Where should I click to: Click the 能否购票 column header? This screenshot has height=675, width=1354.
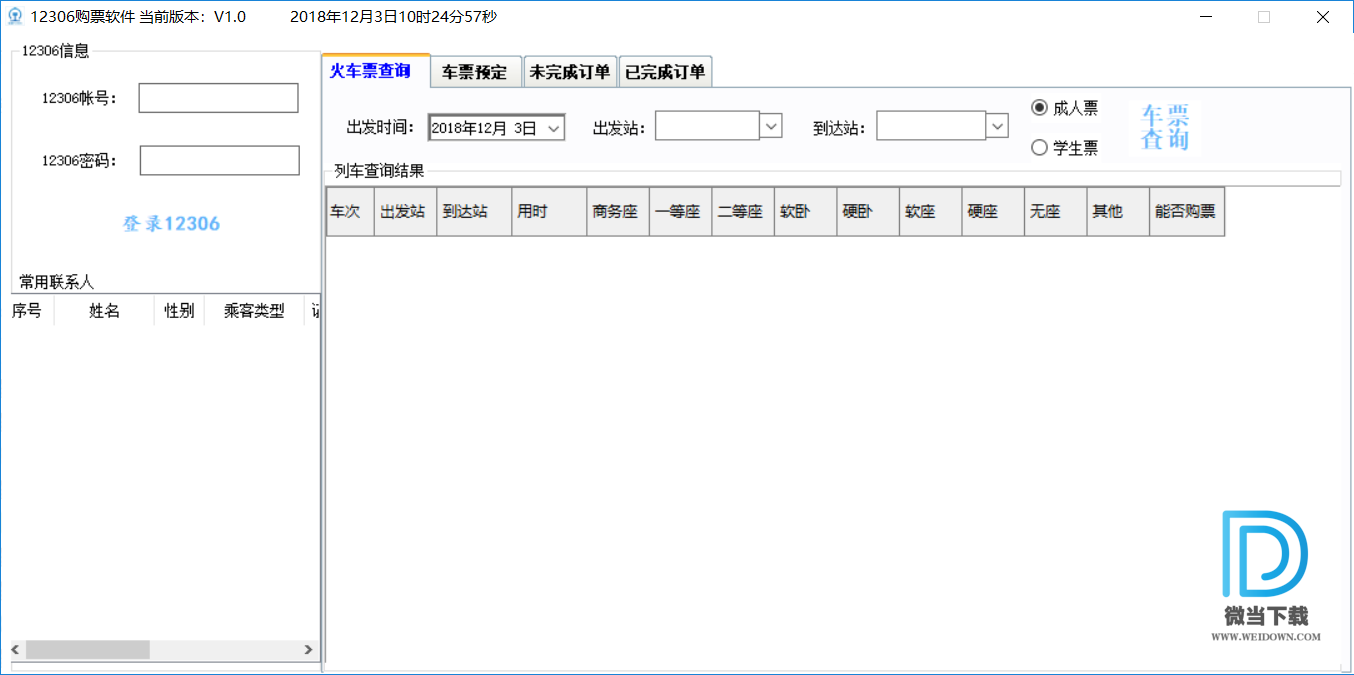click(x=1187, y=212)
